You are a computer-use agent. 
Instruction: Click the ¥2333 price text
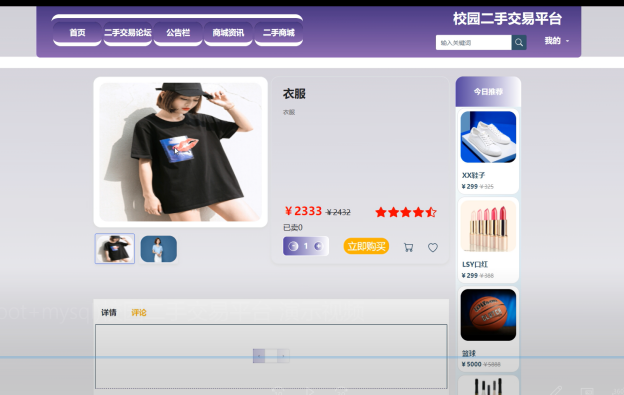tap(303, 211)
